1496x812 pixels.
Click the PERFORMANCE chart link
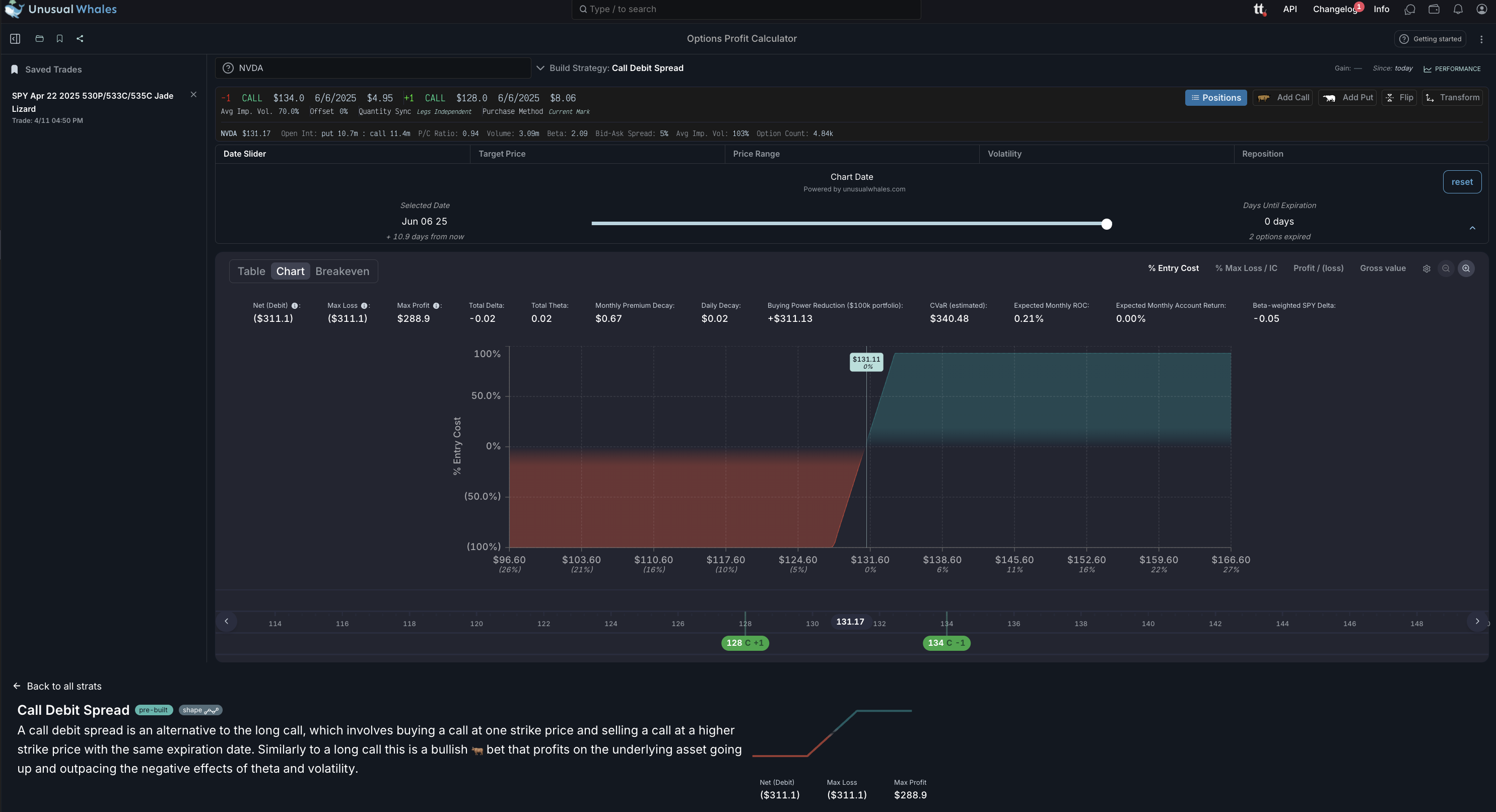(x=1452, y=69)
